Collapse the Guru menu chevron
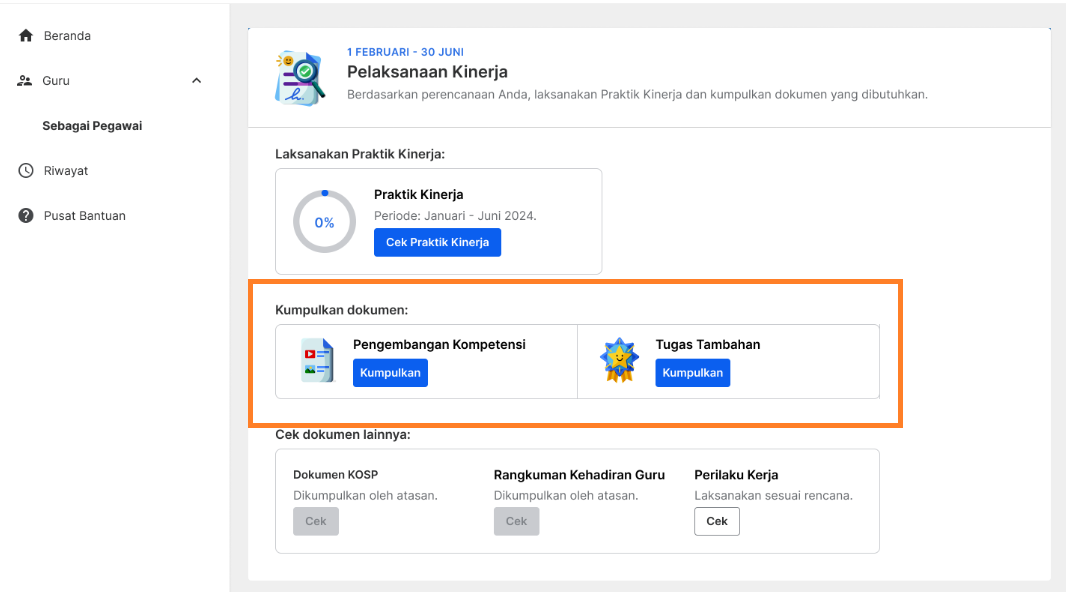The height and width of the screenshot is (592, 1066). click(x=196, y=81)
